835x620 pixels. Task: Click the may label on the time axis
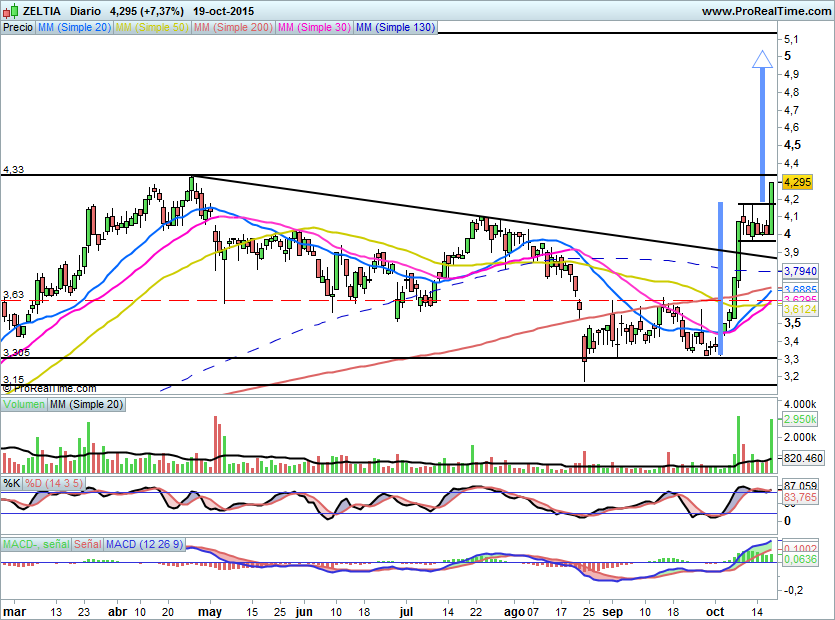click(x=210, y=611)
